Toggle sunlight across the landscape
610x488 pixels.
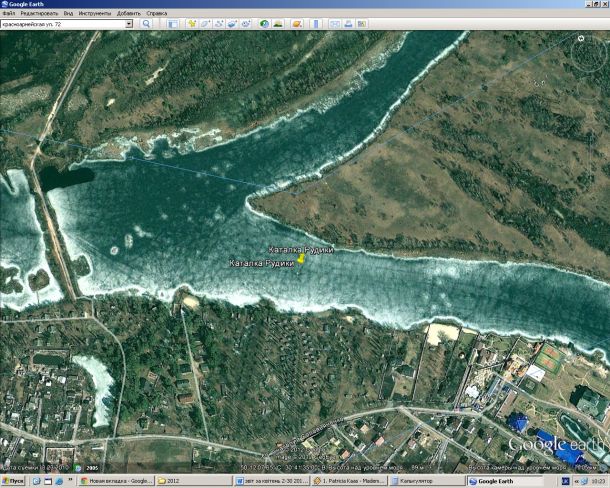click(x=279, y=23)
